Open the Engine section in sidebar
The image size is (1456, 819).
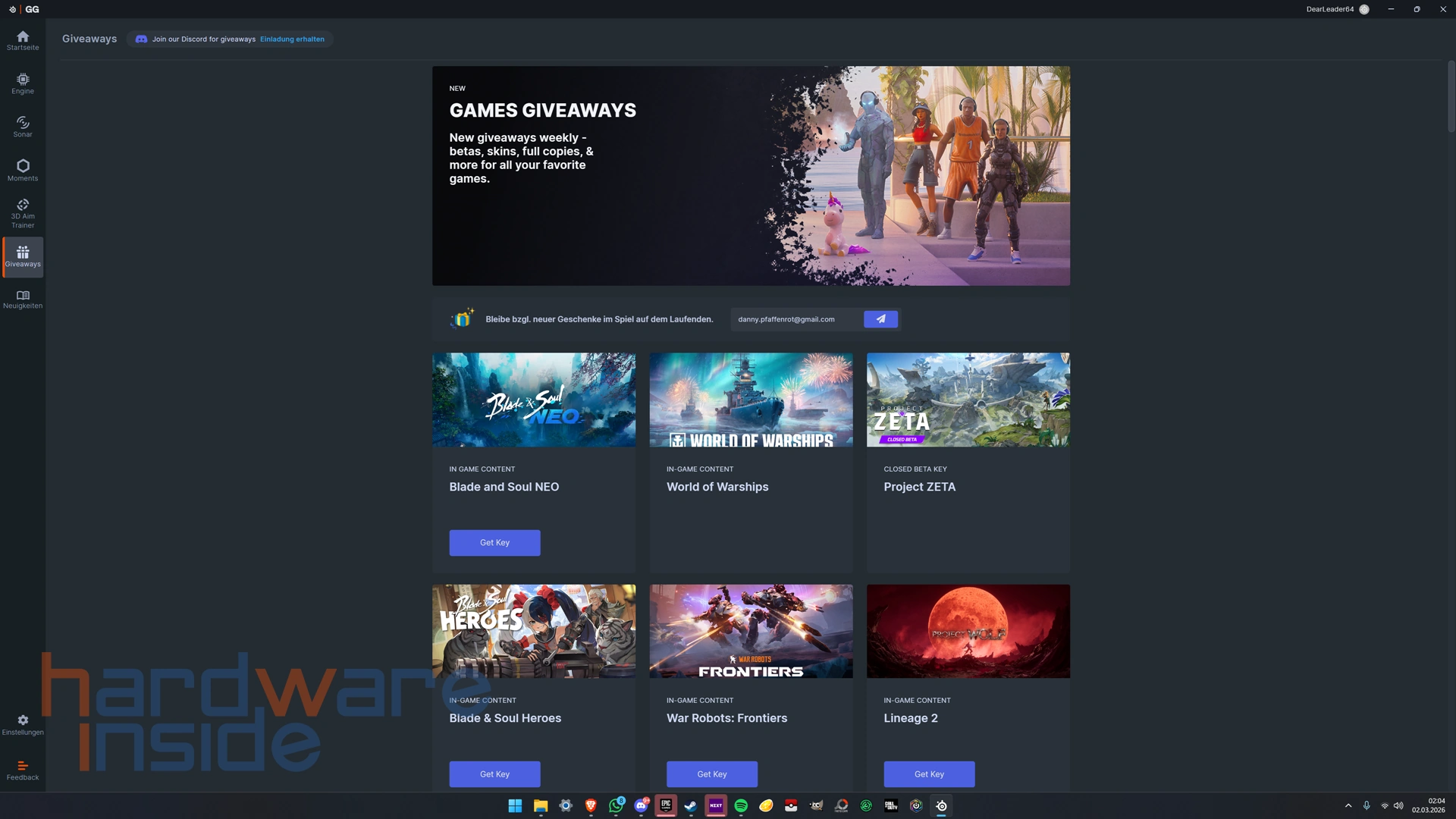(23, 83)
